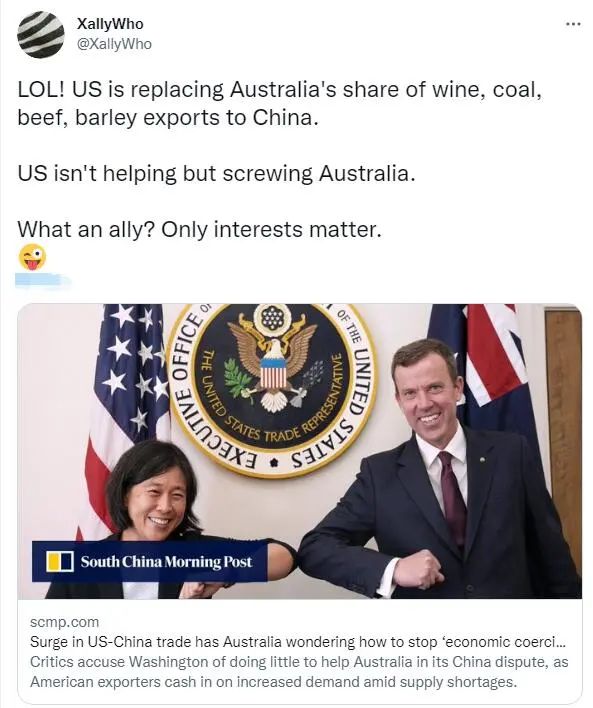The height and width of the screenshot is (708, 593).
Task: Open headline 'Surge in US-China trade' link
Action: [x=298, y=642]
